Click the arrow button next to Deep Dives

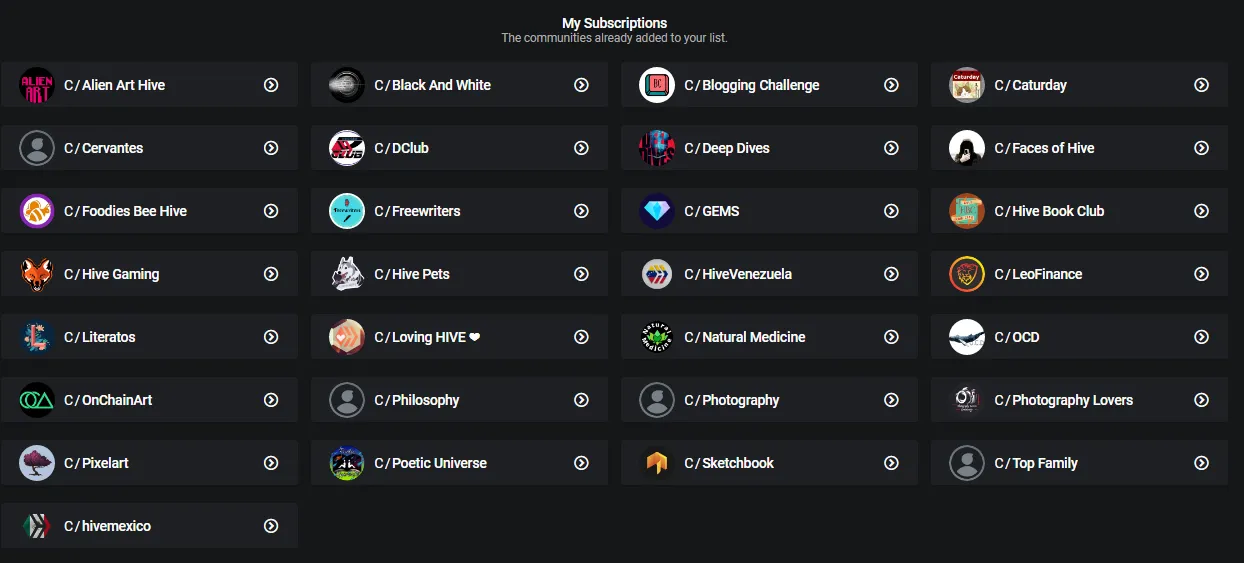891,148
